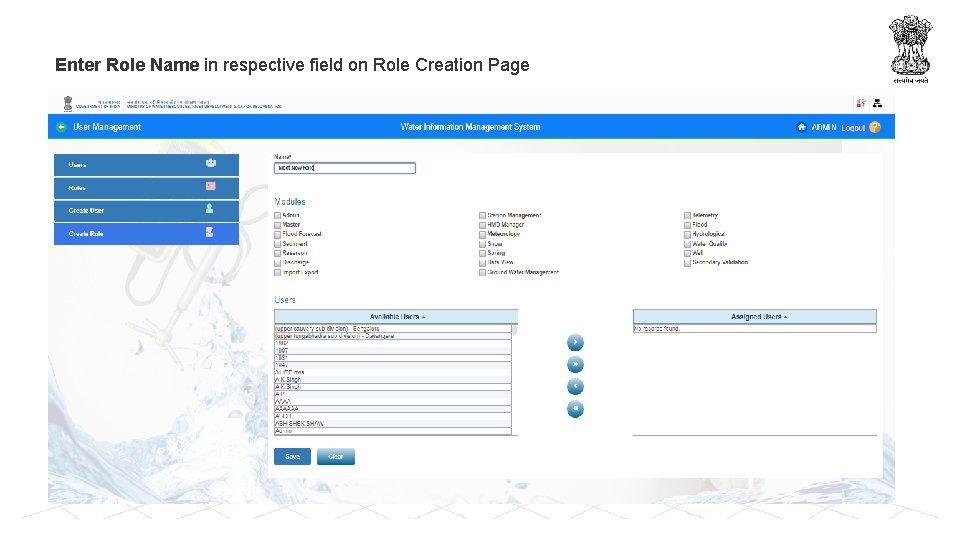Check the HMO Manager module
Image resolution: width=960 pixels, height=540 pixels.
482,225
